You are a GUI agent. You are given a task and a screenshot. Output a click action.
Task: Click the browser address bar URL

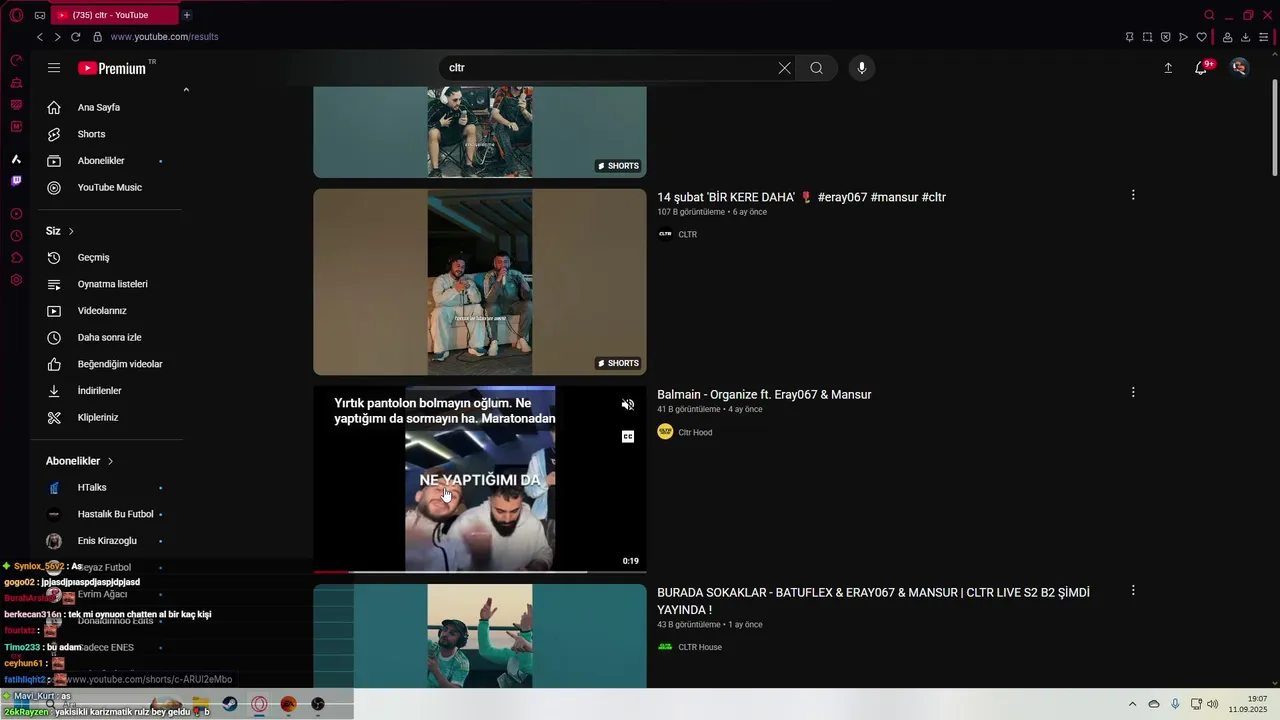pyautogui.click(x=164, y=37)
